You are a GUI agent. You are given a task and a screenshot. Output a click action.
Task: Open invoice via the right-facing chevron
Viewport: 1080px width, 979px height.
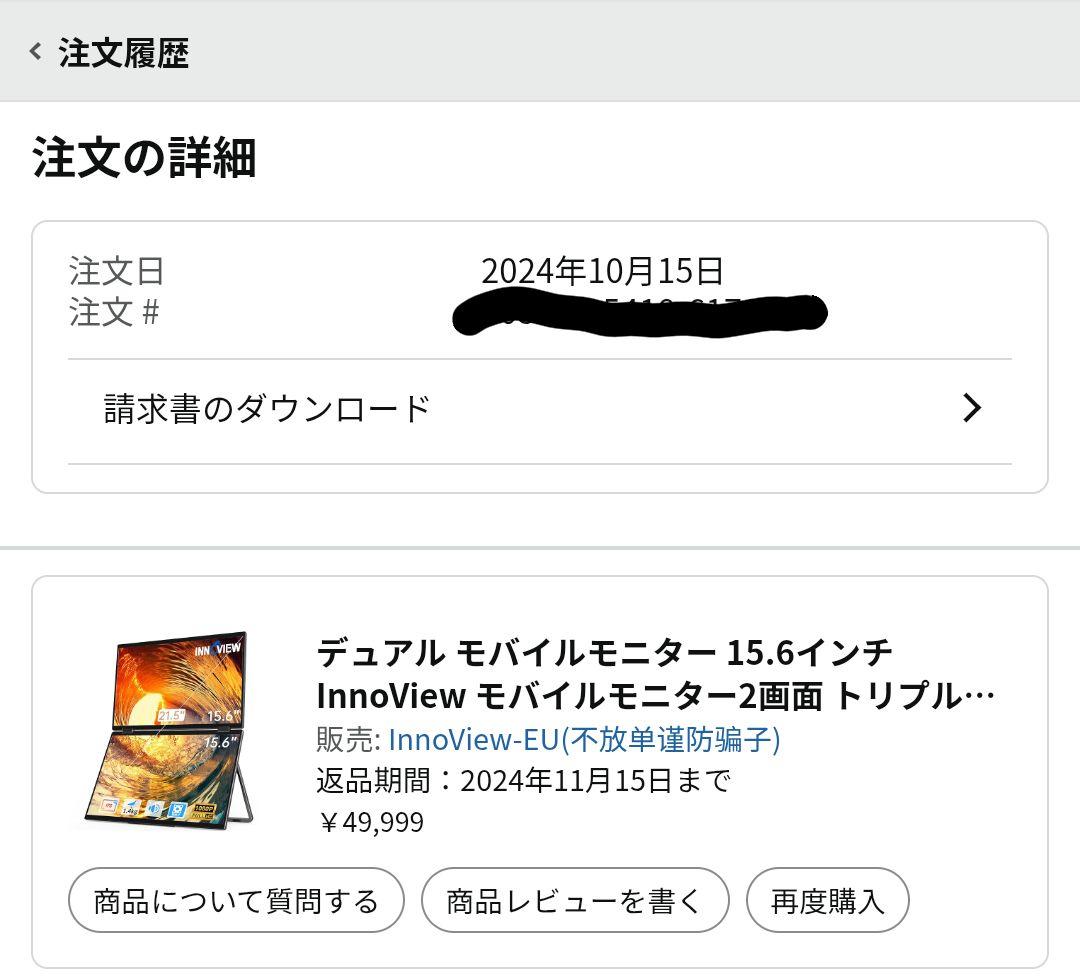969,407
